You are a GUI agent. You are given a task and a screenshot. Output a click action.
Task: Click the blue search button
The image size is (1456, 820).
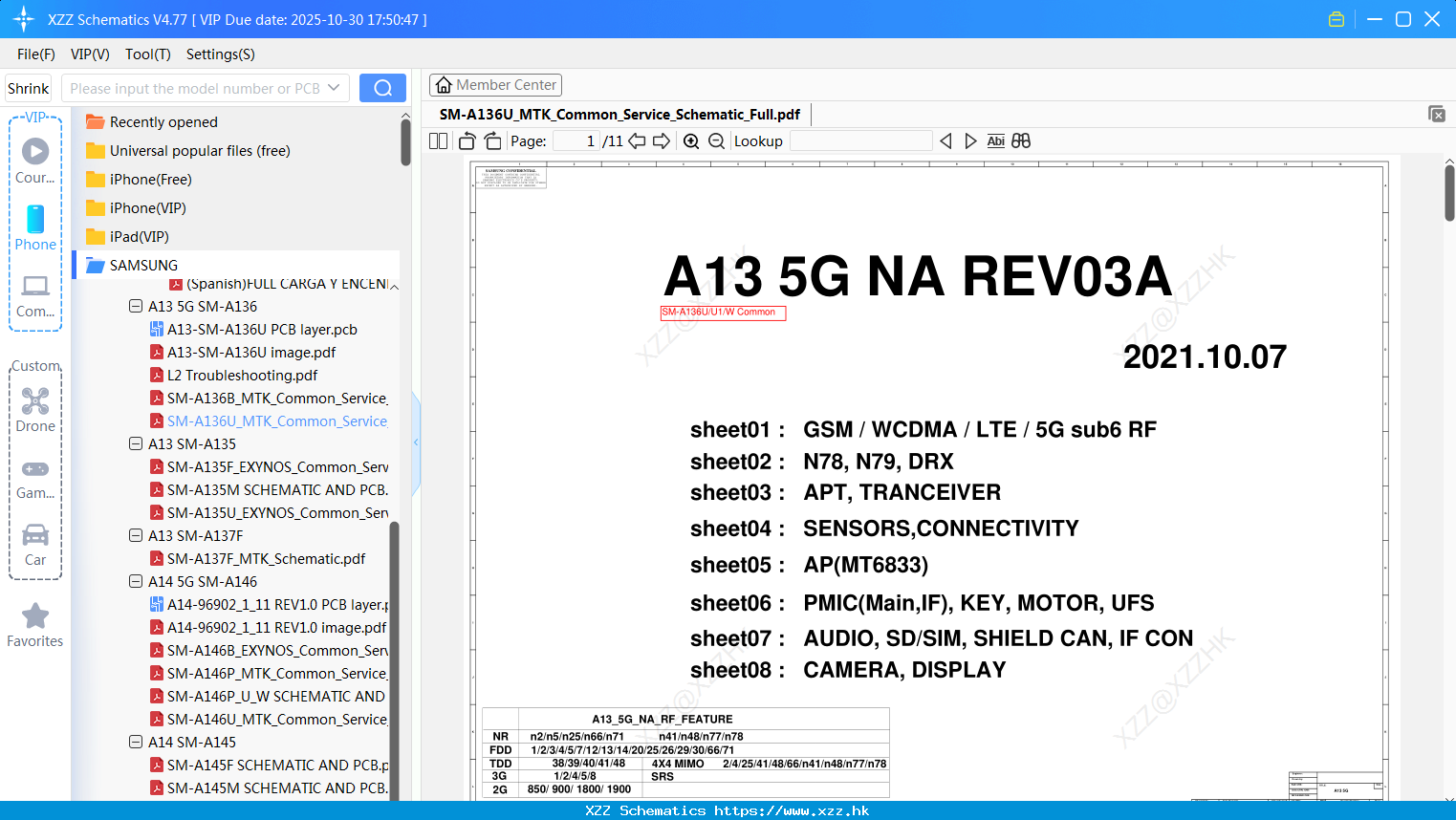(382, 88)
